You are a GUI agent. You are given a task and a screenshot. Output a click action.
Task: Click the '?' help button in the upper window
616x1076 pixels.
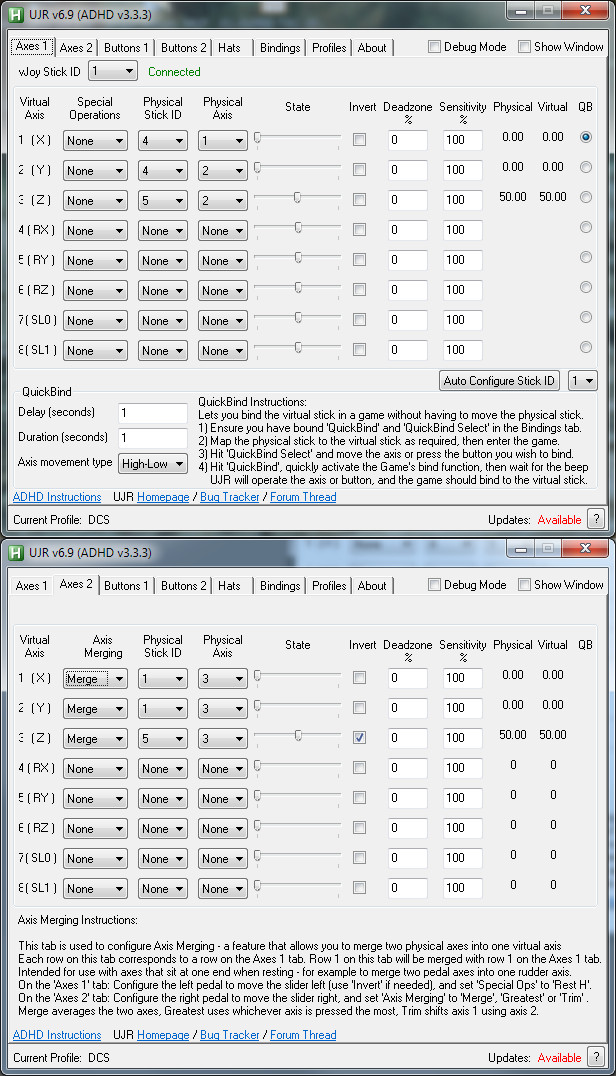coord(595,518)
